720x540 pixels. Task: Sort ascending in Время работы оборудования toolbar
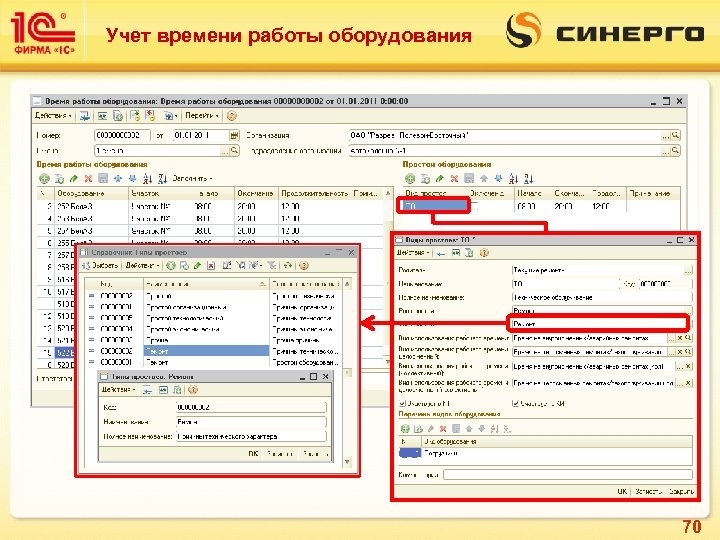click(147, 179)
